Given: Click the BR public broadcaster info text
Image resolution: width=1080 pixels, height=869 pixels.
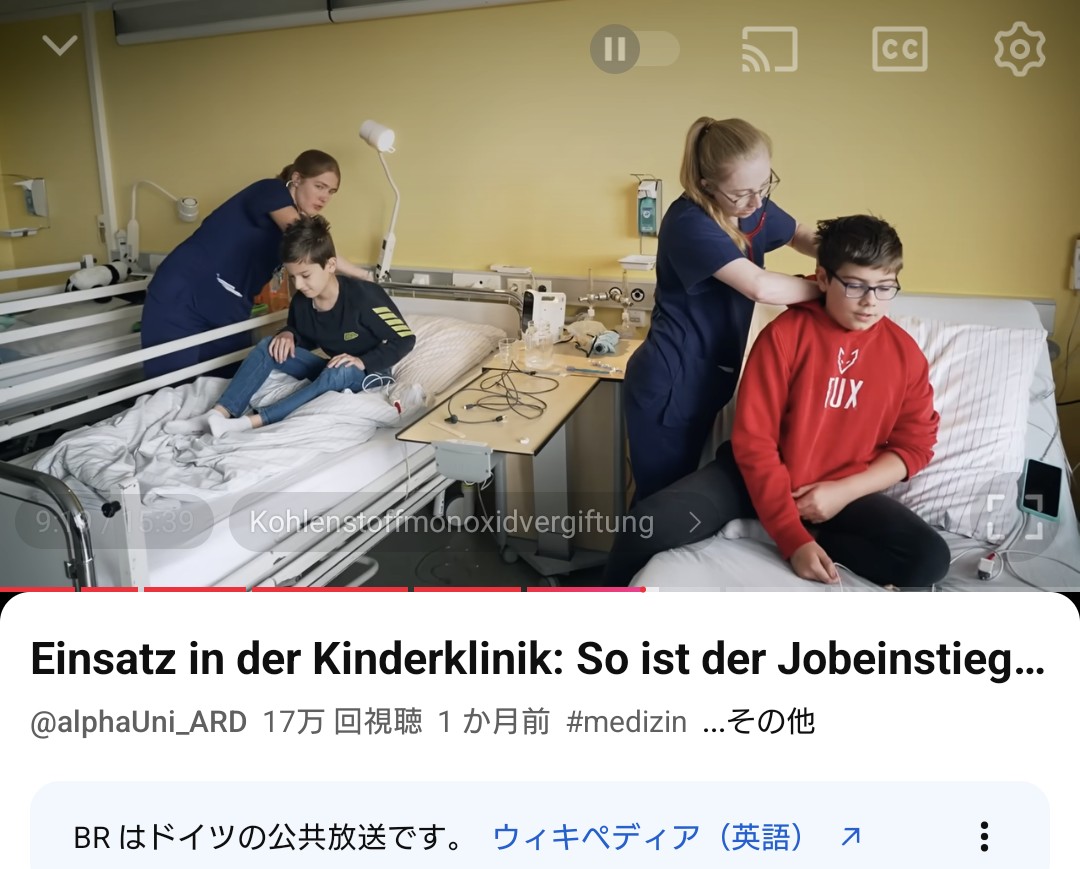Looking at the screenshot, I should 269,837.
